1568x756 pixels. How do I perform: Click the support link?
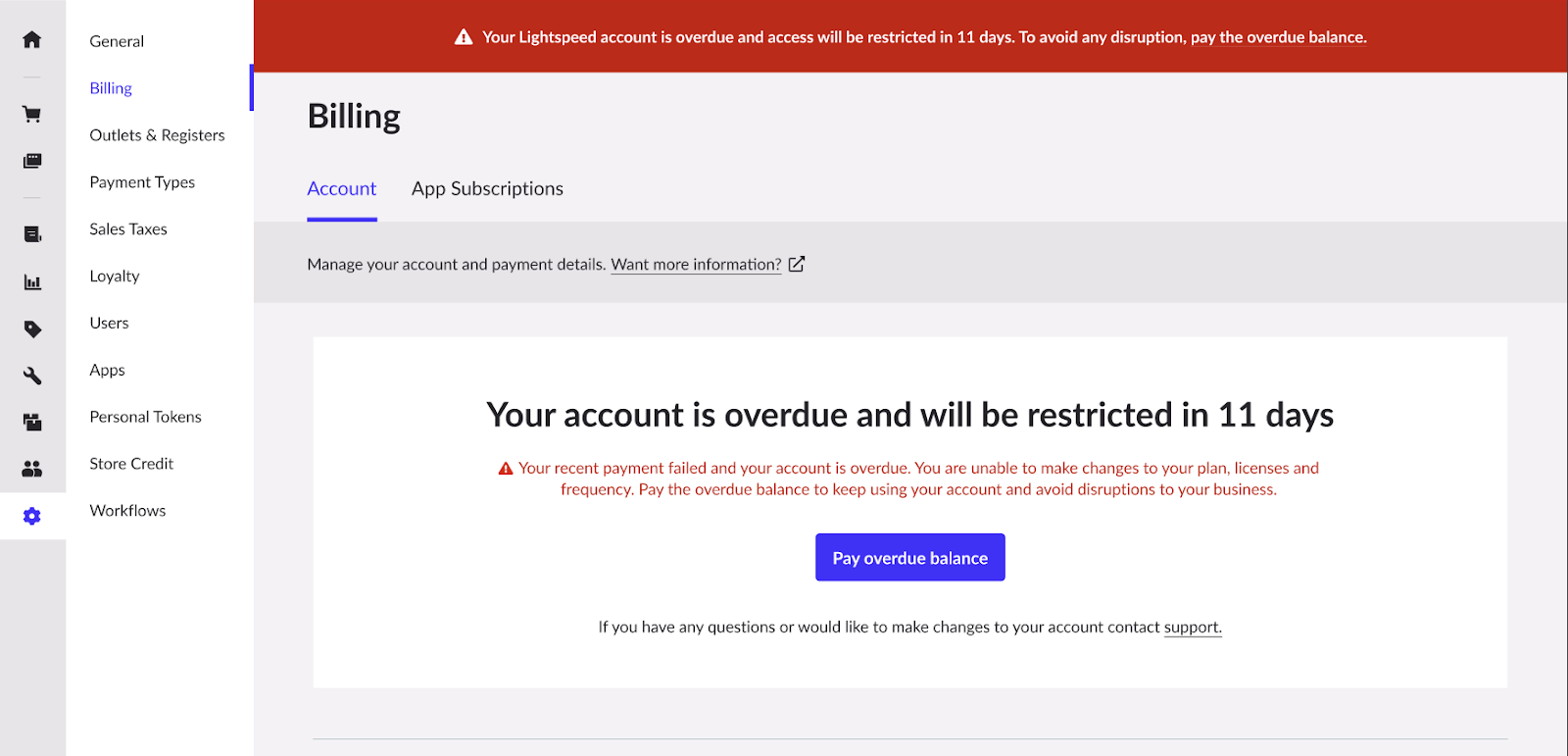pos(1193,627)
